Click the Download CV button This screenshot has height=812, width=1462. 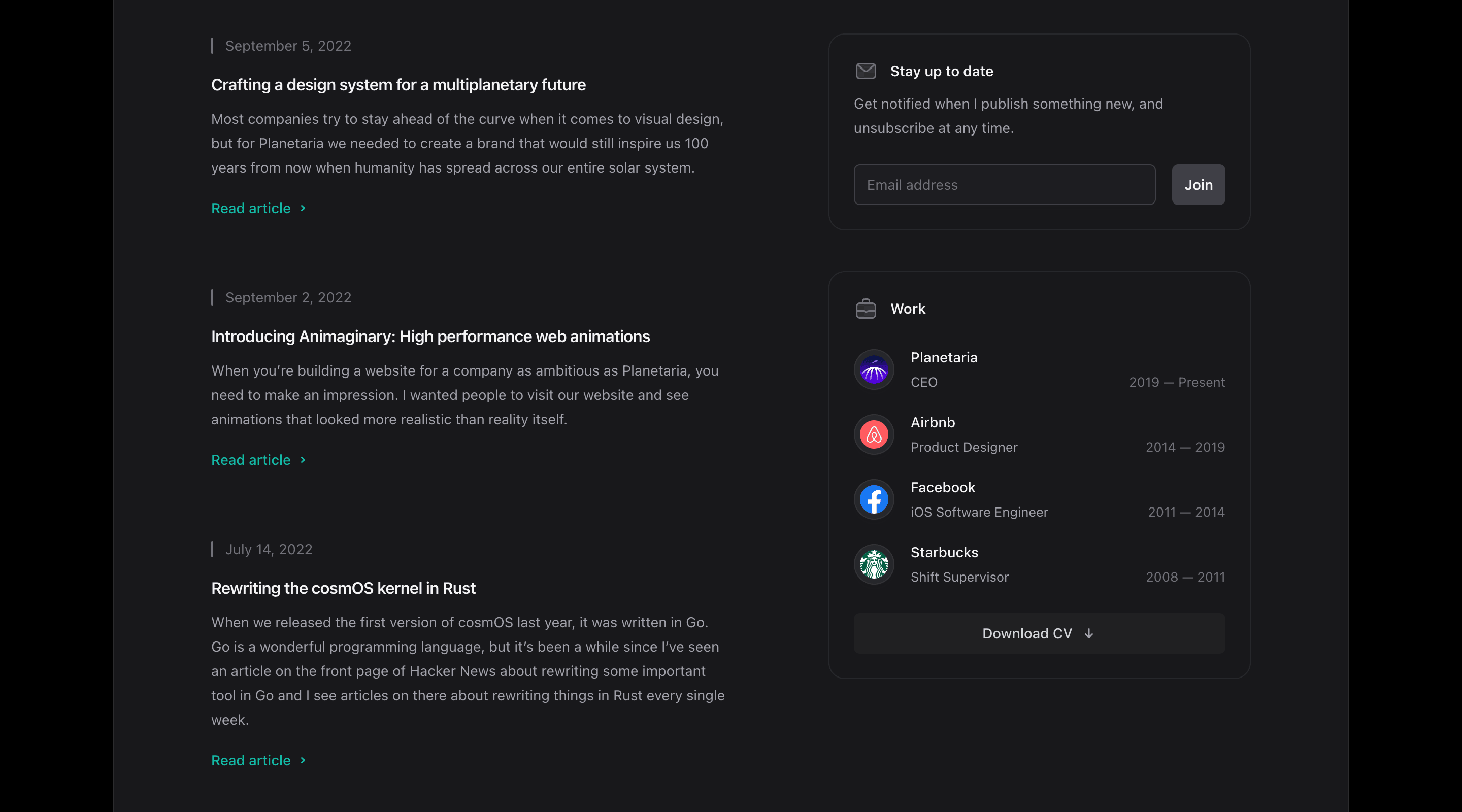[1038, 633]
